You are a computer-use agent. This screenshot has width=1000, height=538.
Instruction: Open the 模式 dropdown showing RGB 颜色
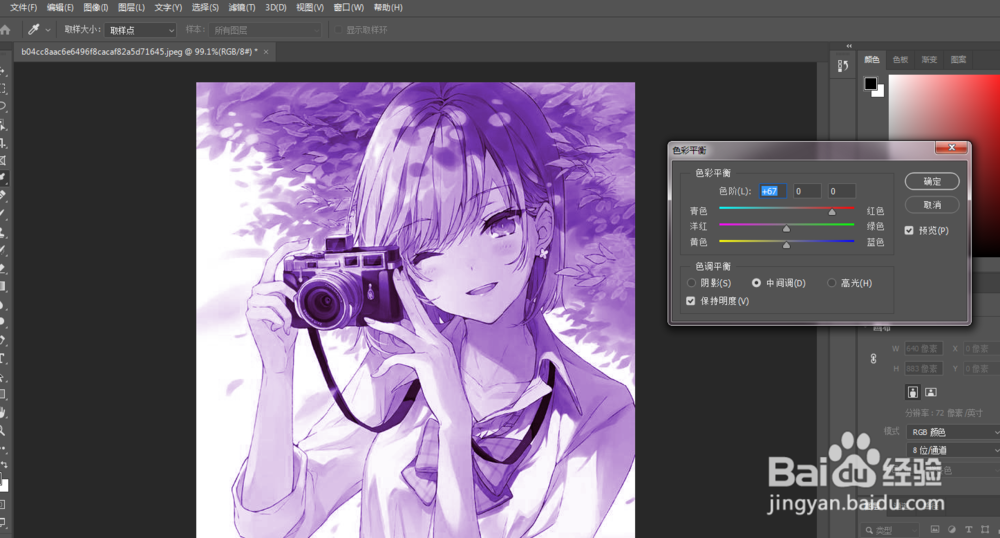[x=953, y=432]
